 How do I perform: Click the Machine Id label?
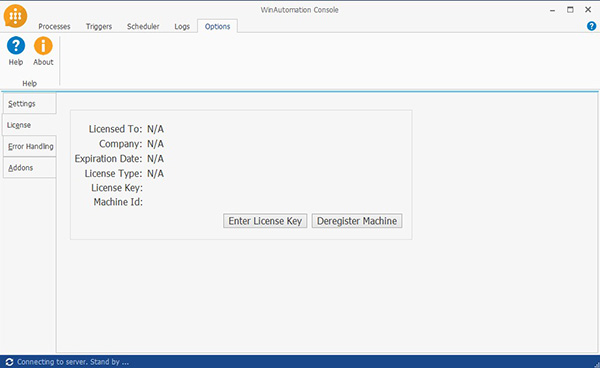pyautogui.click(x=118, y=202)
